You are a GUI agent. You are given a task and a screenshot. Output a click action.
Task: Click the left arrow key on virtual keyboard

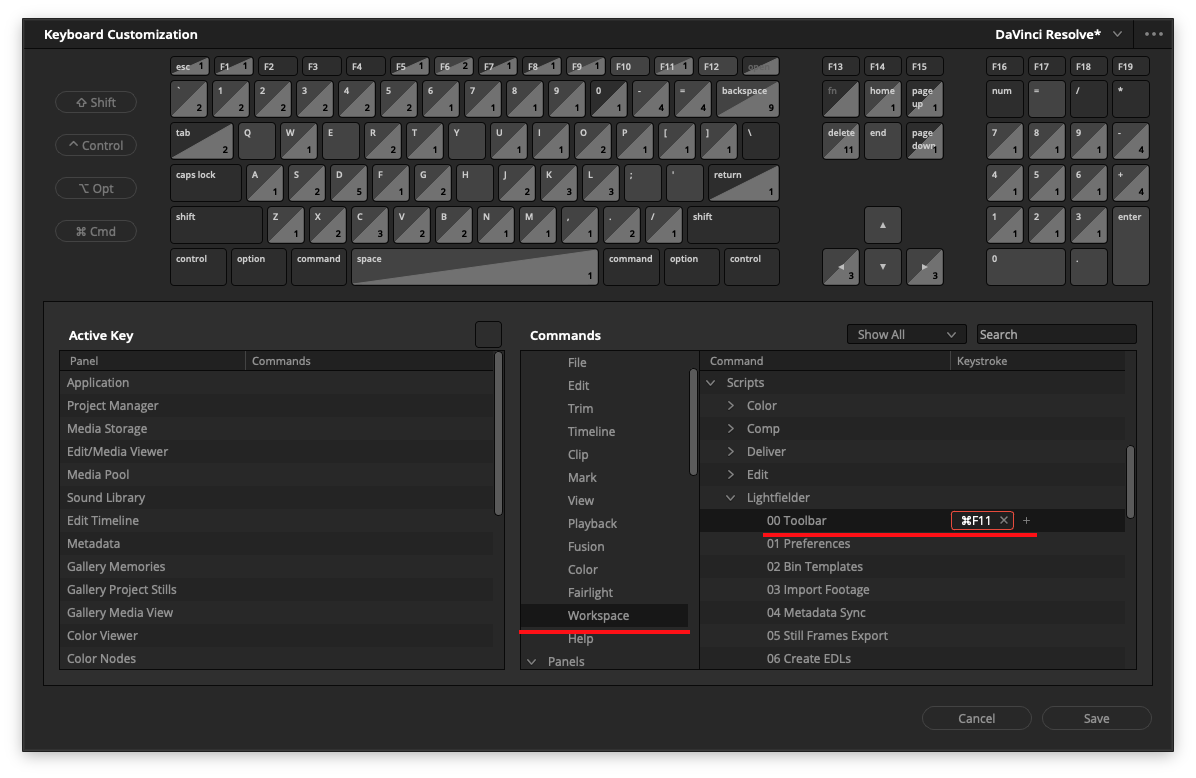(841, 267)
